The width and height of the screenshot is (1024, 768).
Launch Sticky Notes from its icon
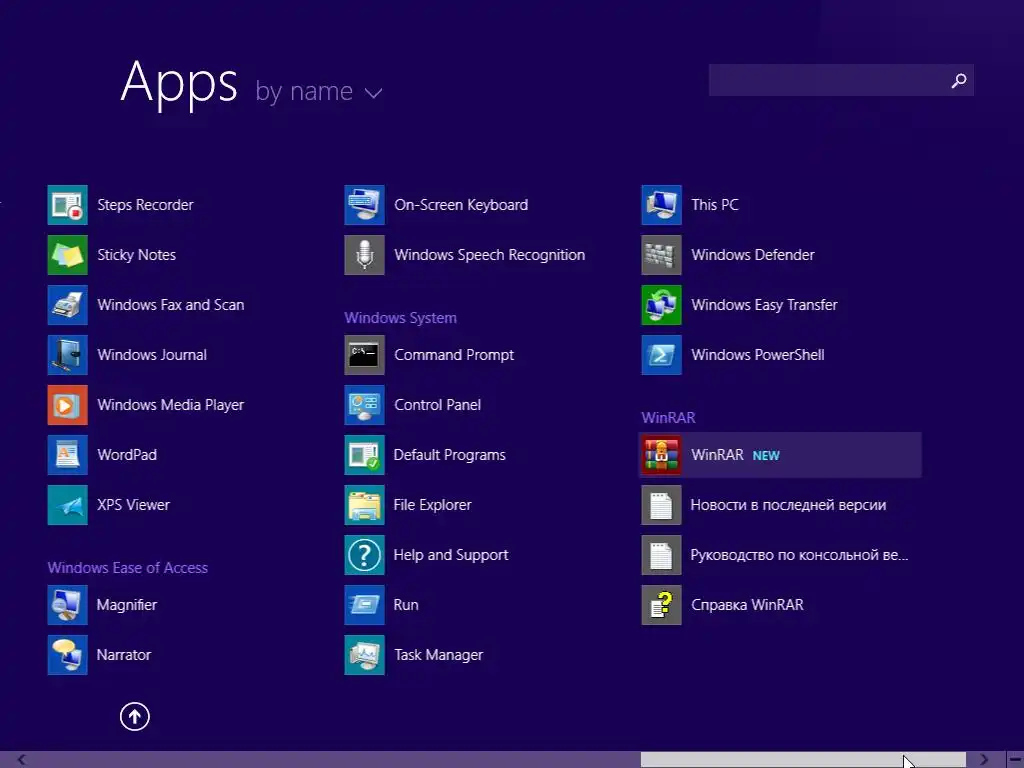coord(67,255)
